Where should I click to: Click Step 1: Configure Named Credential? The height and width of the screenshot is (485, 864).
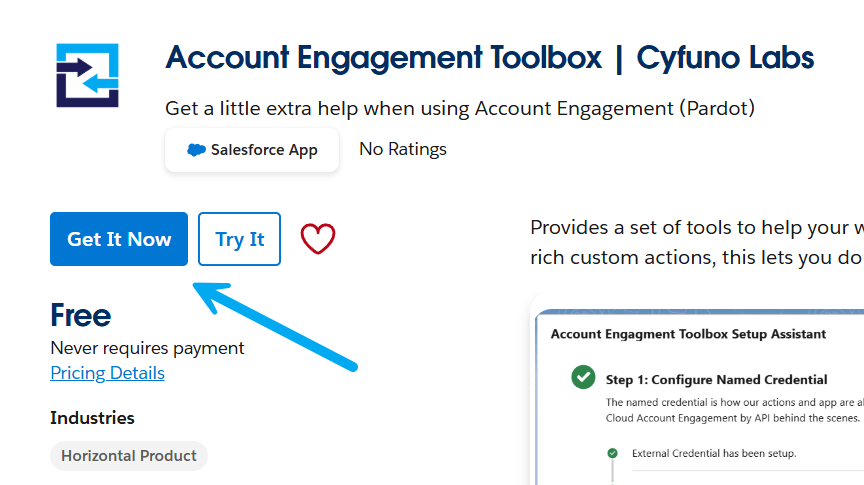click(x=716, y=380)
